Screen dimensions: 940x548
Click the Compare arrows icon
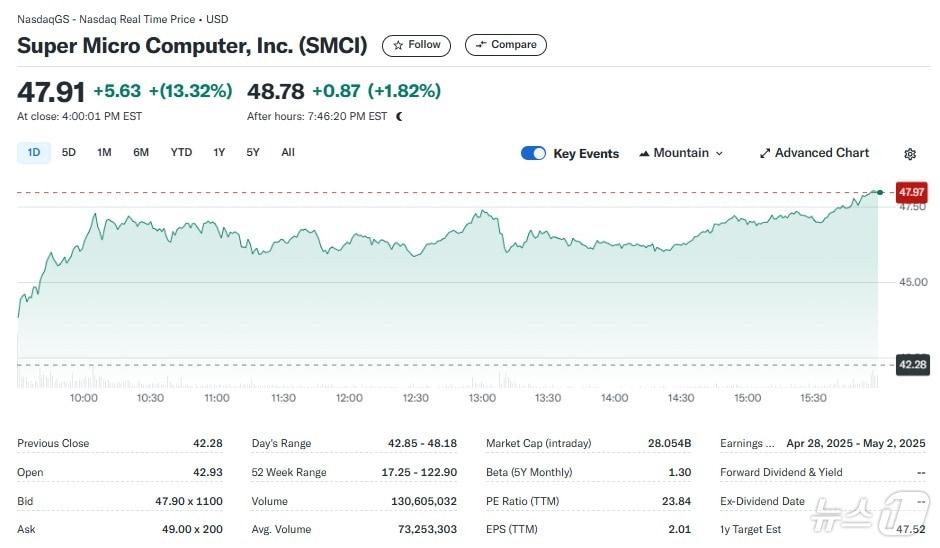(x=481, y=45)
